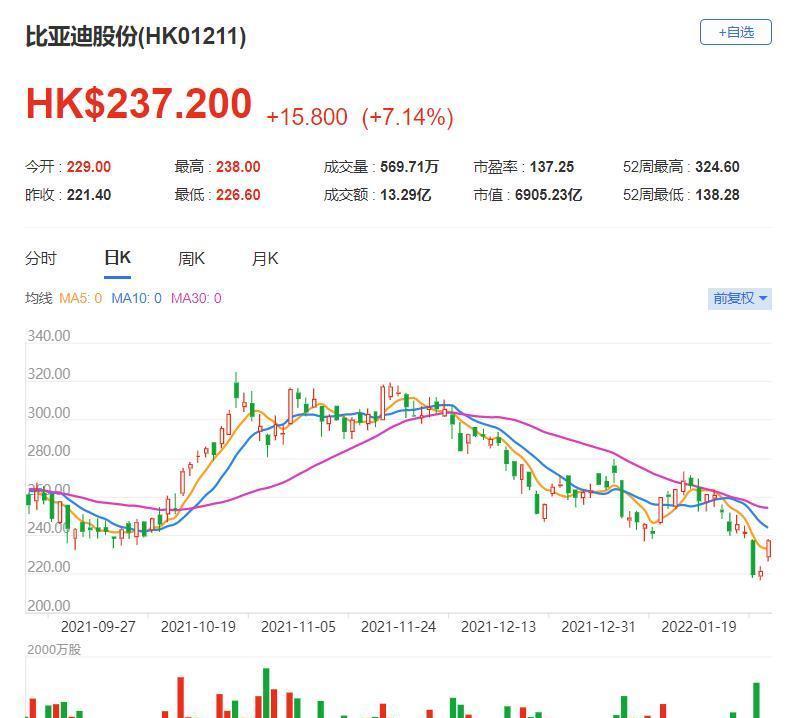Click the 均线 label before the MA values
Screen dimensions: 792x718
[x=38, y=298]
